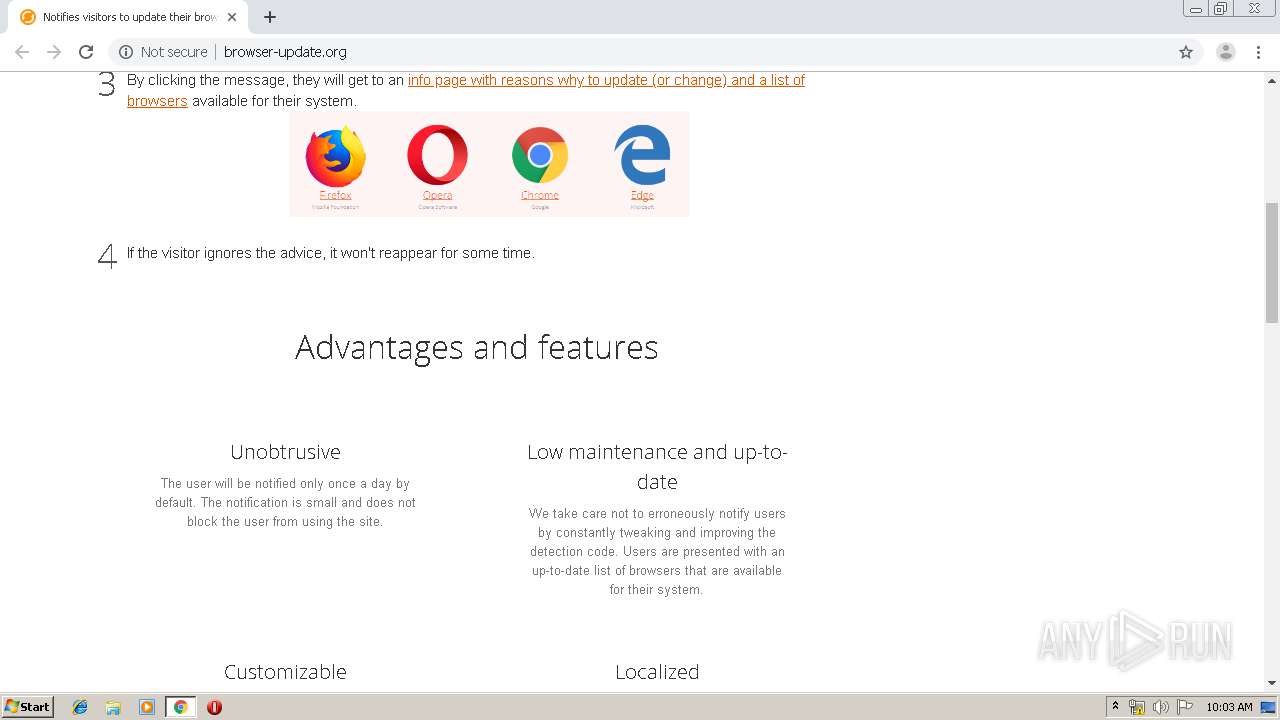Click the Chrome browser logo
This screenshot has height=720, width=1280.
540,155
